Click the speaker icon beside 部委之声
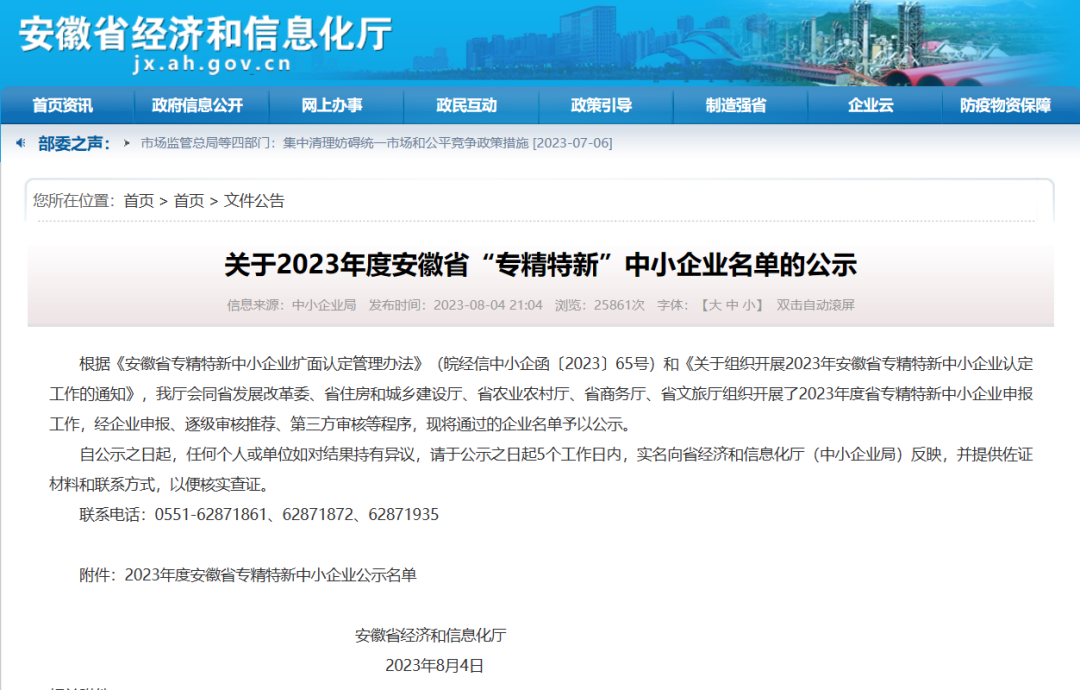This screenshot has height=690, width=1080. pos(22,142)
